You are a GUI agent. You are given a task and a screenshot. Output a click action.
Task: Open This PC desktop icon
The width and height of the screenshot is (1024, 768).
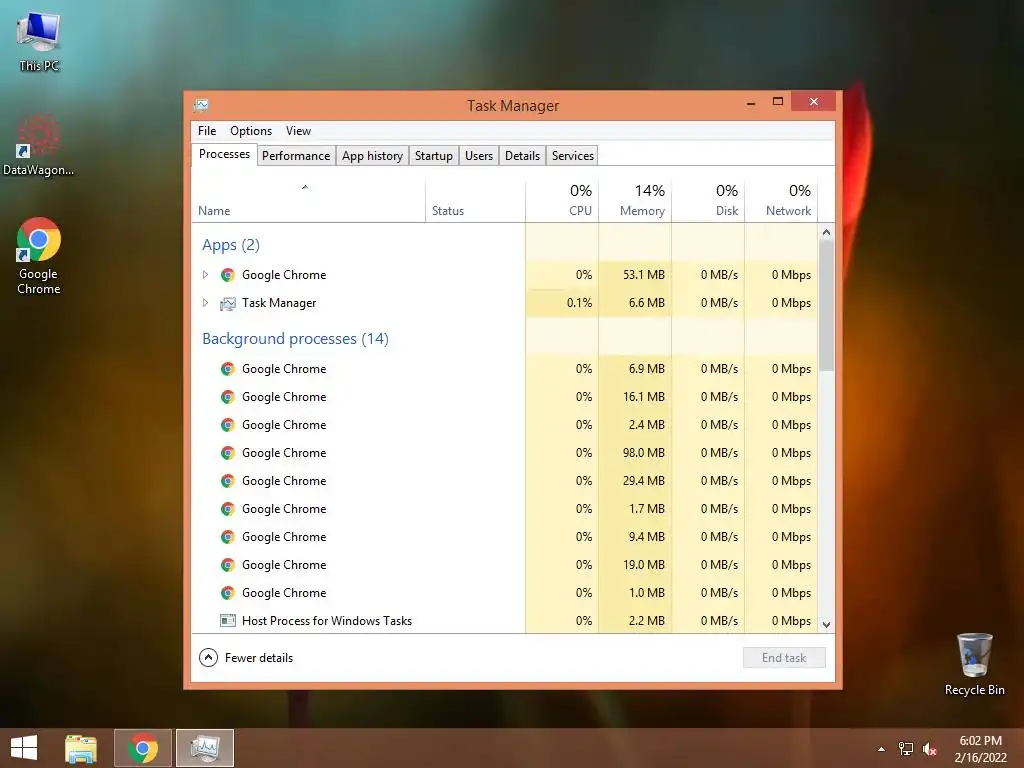(39, 40)
